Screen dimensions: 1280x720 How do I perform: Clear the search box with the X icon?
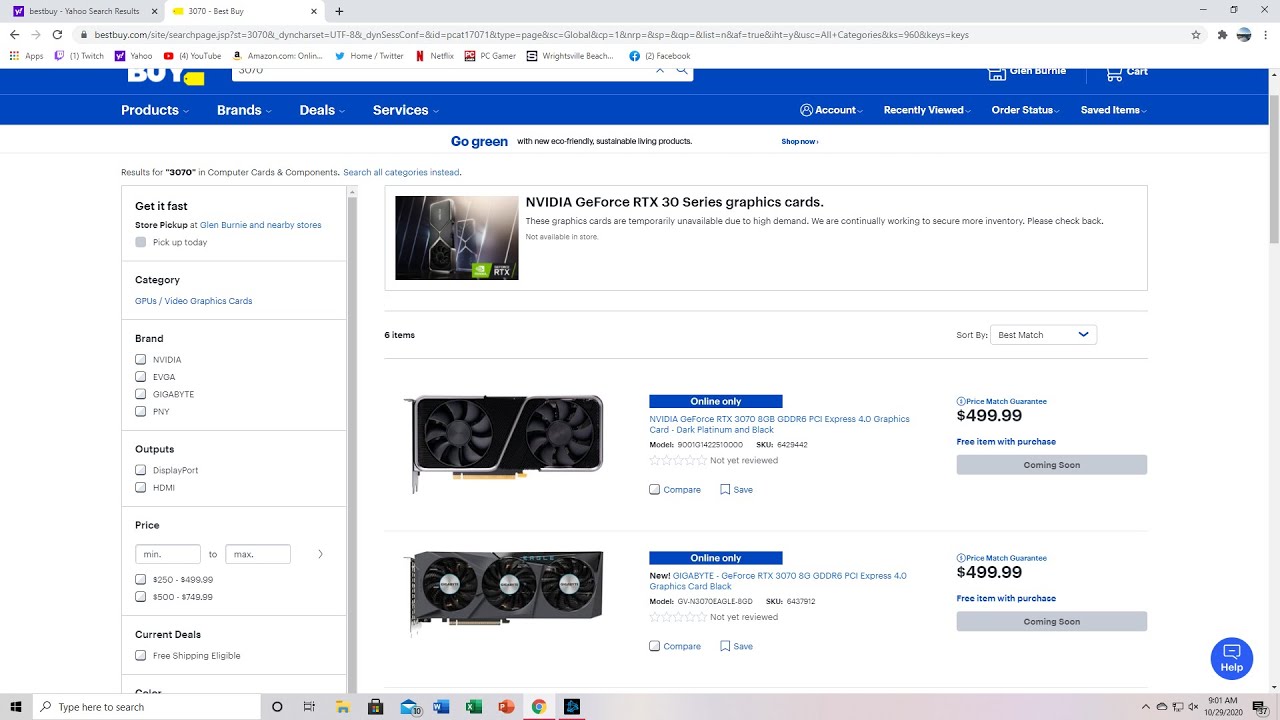pyautogui.click(x=660, y=71)
